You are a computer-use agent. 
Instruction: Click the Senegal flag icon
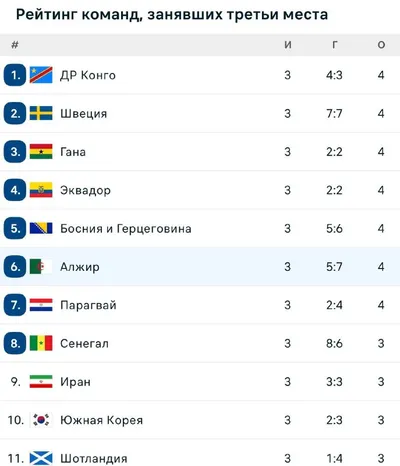click(41, 343)
